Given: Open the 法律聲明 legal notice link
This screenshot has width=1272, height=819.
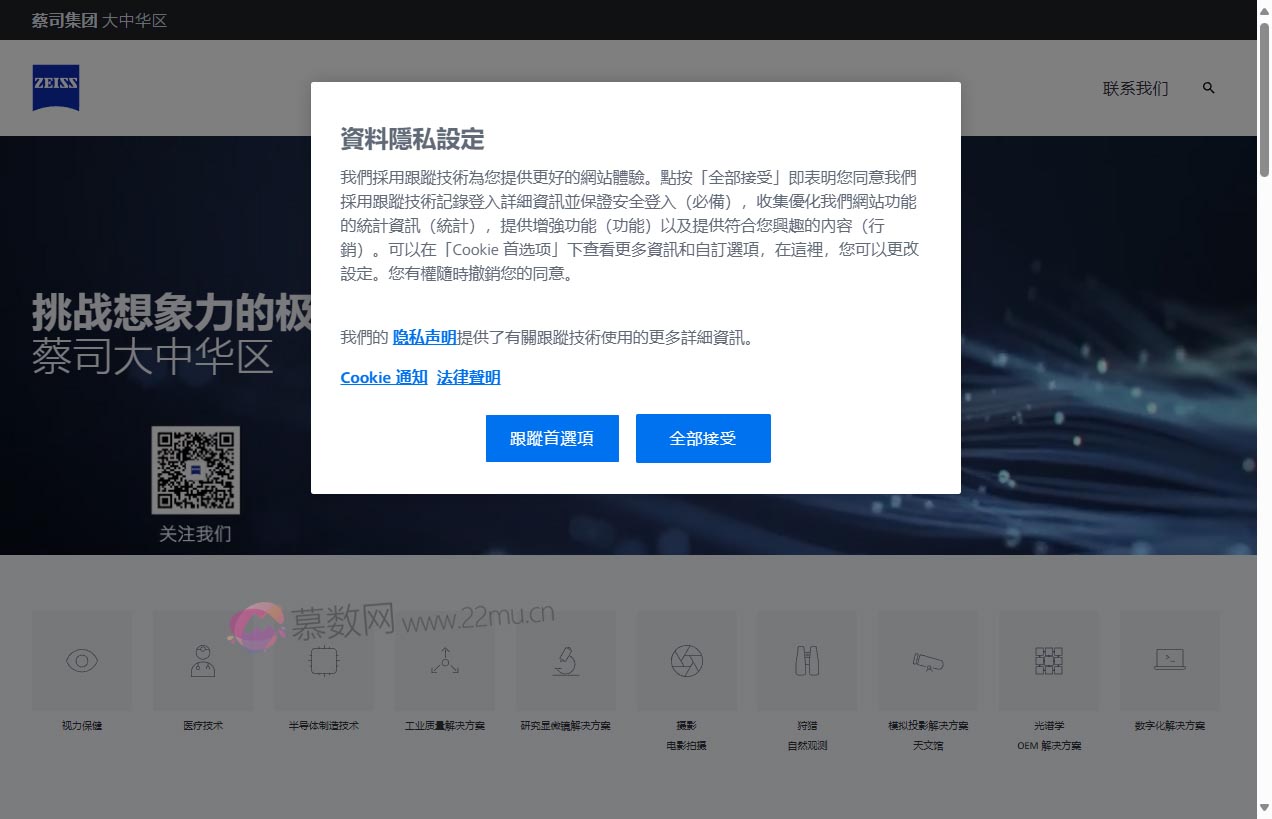Looking at the screenshot, I should tap(468, 377).
